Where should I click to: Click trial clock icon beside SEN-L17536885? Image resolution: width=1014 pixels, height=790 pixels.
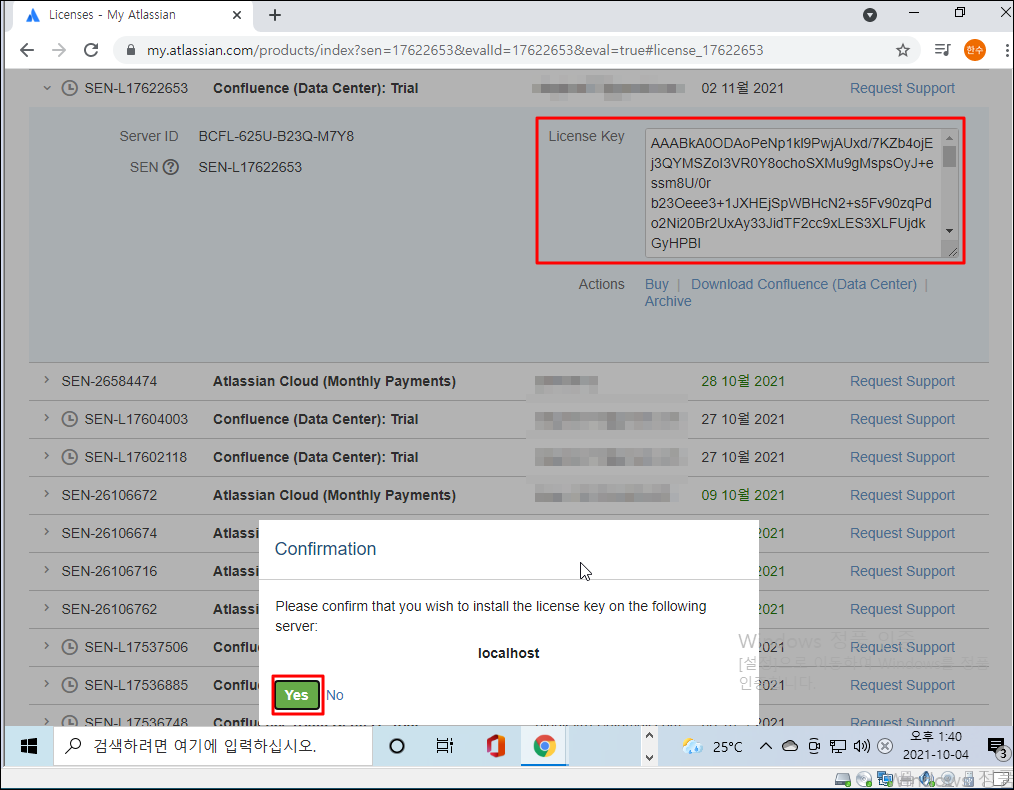tap(69, 685)
